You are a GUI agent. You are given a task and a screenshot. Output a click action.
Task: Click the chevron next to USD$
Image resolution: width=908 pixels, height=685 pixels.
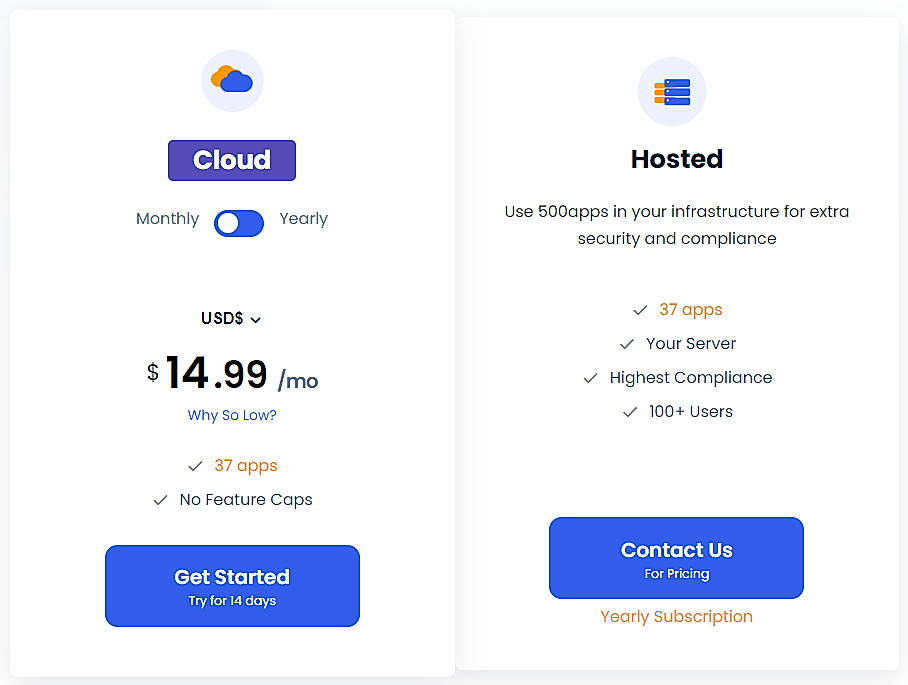(256, 319)
